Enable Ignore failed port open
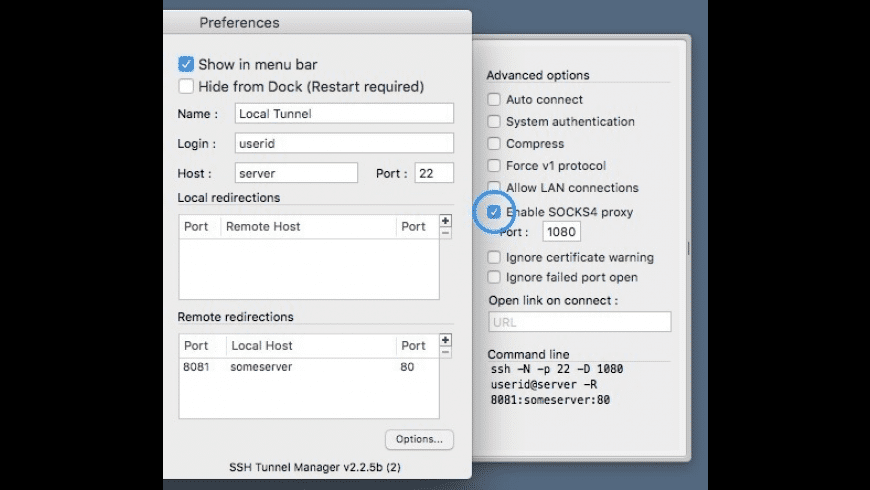Image resolution: width=870 pixels, height=490 pixels. click(x=494, y=277)
